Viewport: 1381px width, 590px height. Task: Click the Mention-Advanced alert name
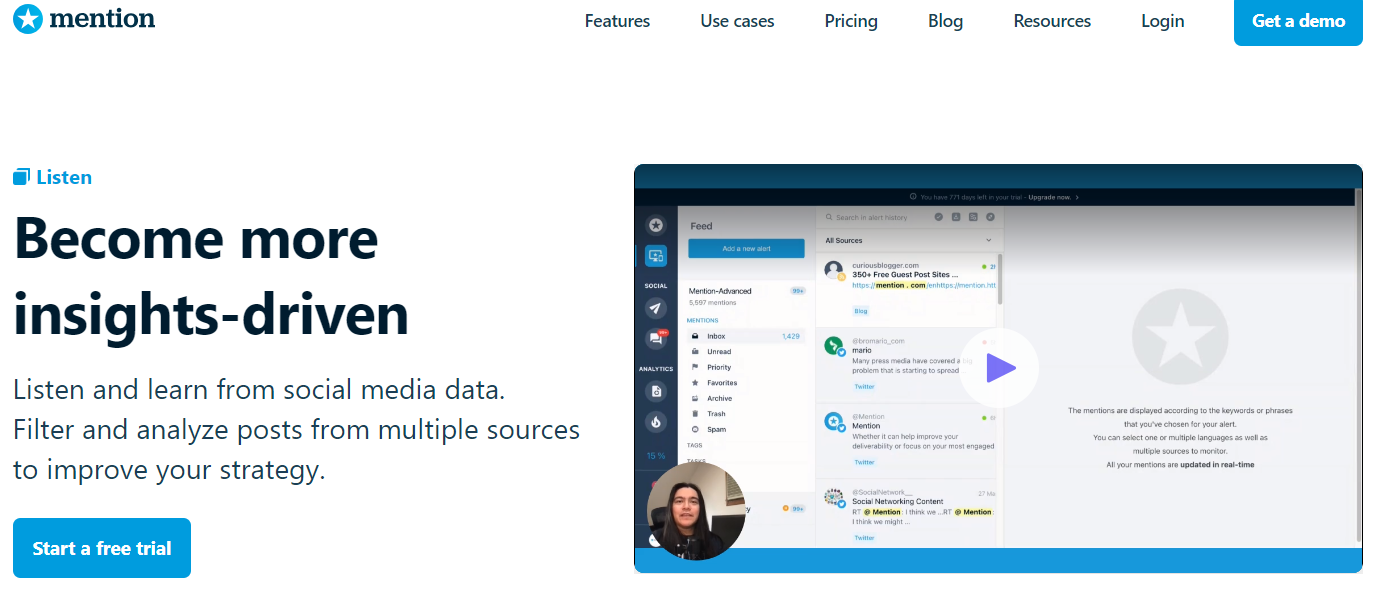click(720, 291)
